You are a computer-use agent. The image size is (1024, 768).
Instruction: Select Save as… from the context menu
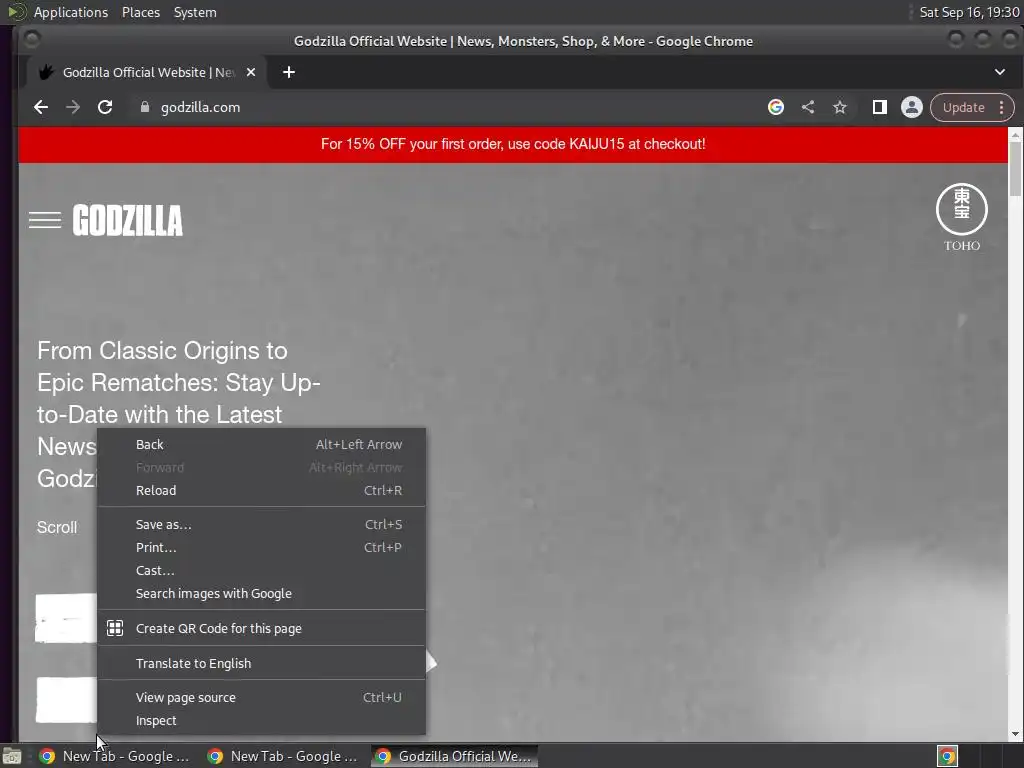(261, 524)
